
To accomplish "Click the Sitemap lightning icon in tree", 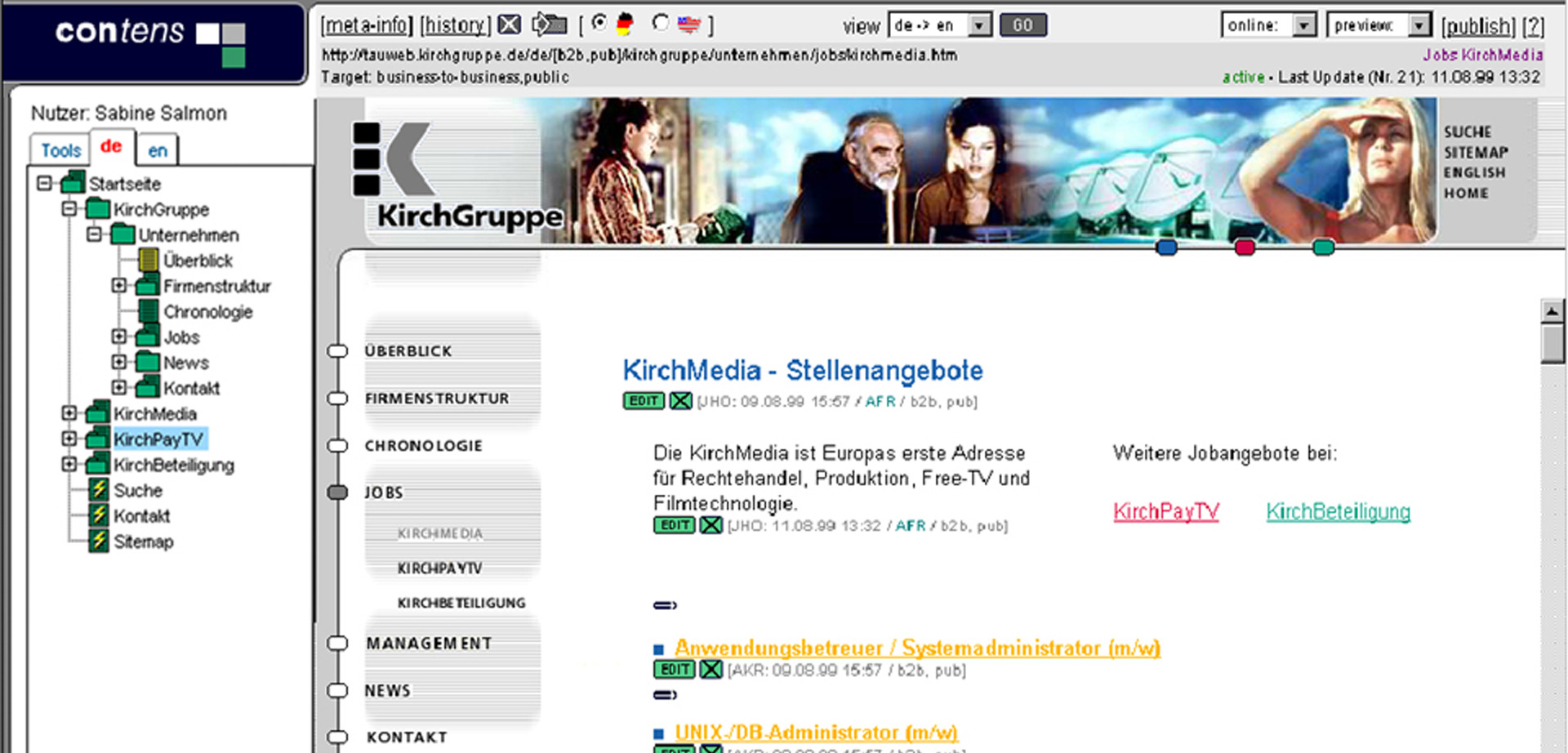I will pos(99,541).
